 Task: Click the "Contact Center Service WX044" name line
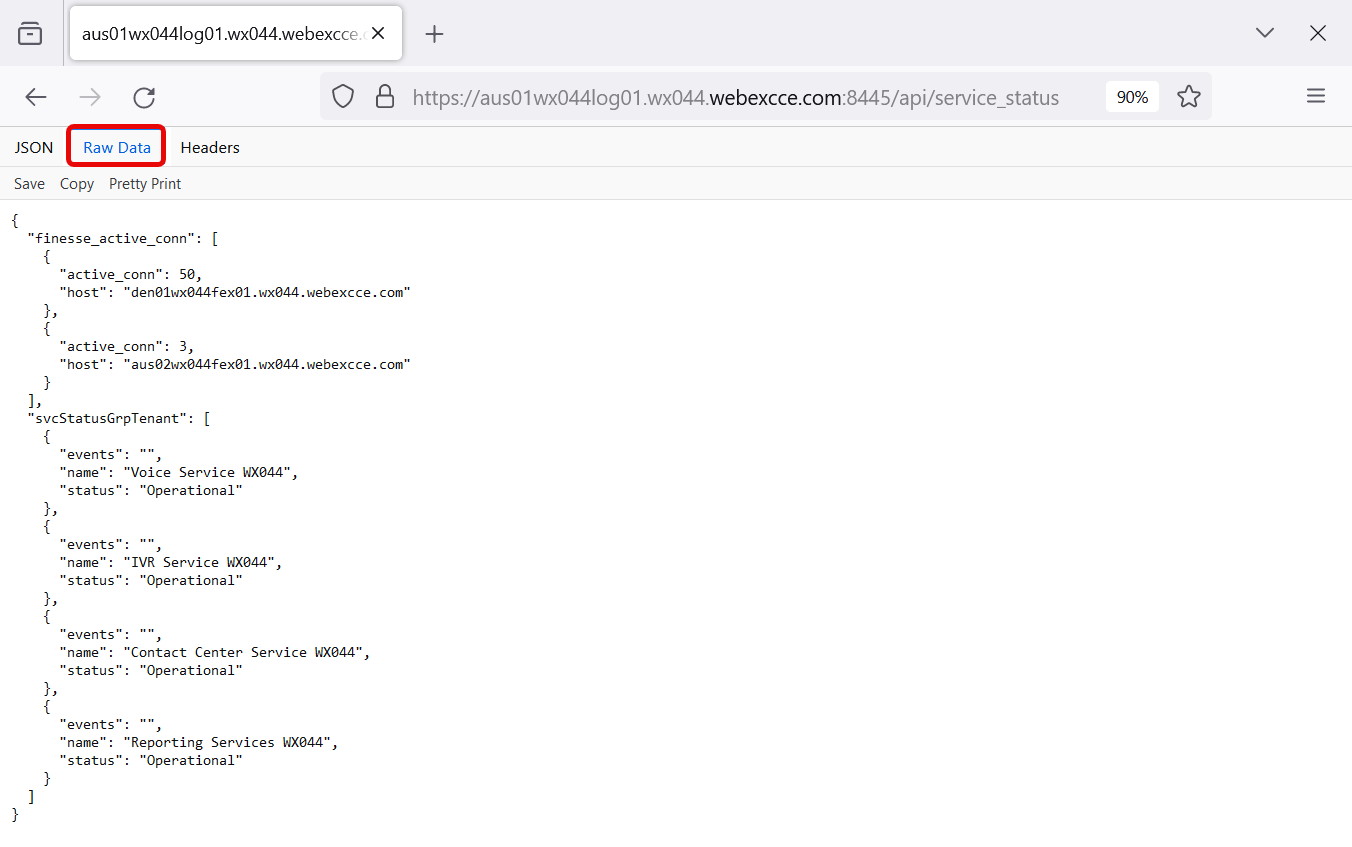[x=215, y=652]
